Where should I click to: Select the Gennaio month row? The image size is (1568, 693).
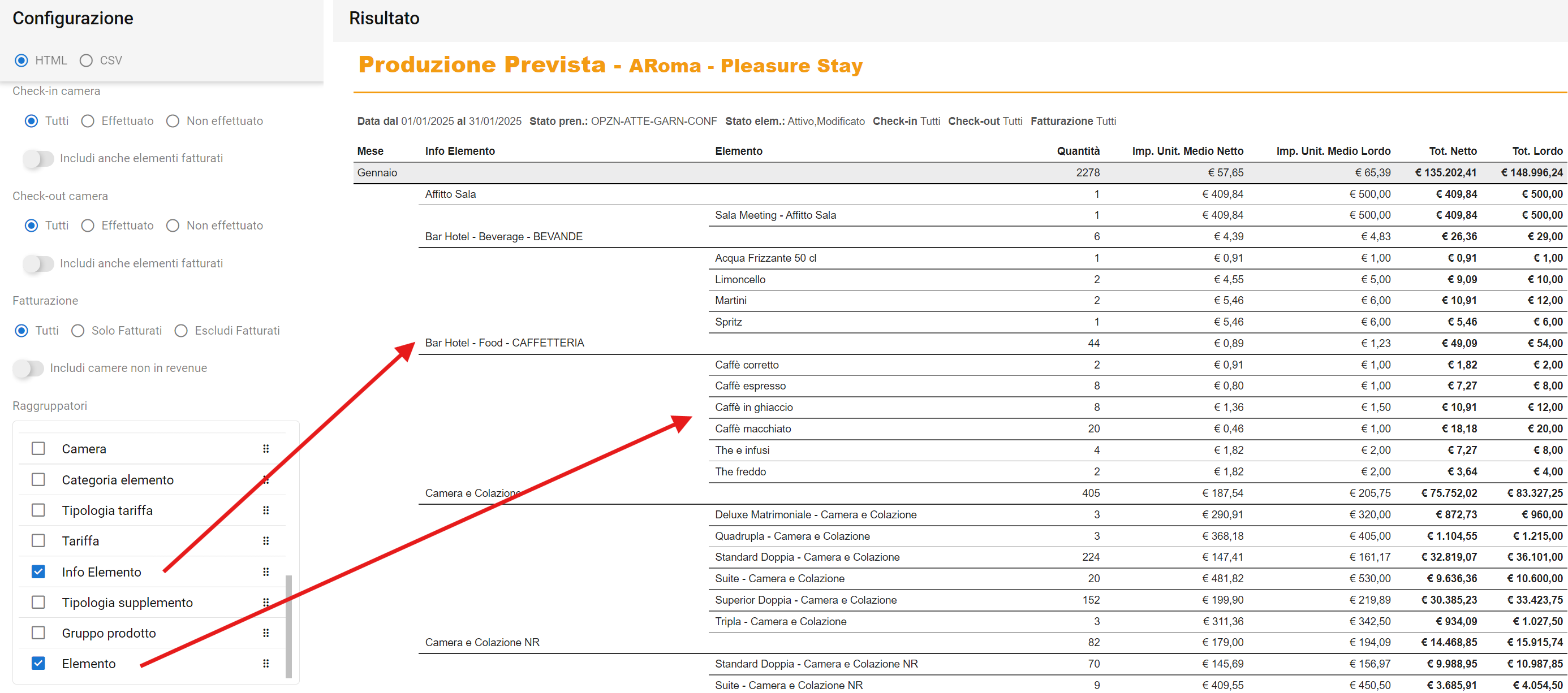[960, 173]
